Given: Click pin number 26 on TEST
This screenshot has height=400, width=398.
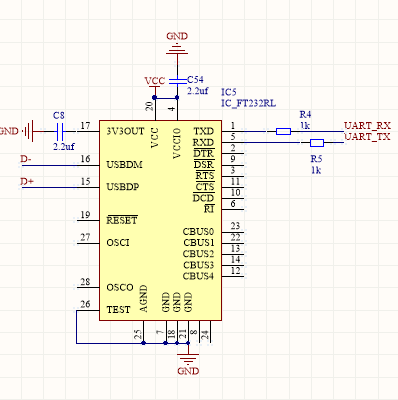Looking at the screenshot, I should pyautogui.click(x=85, y=304).
